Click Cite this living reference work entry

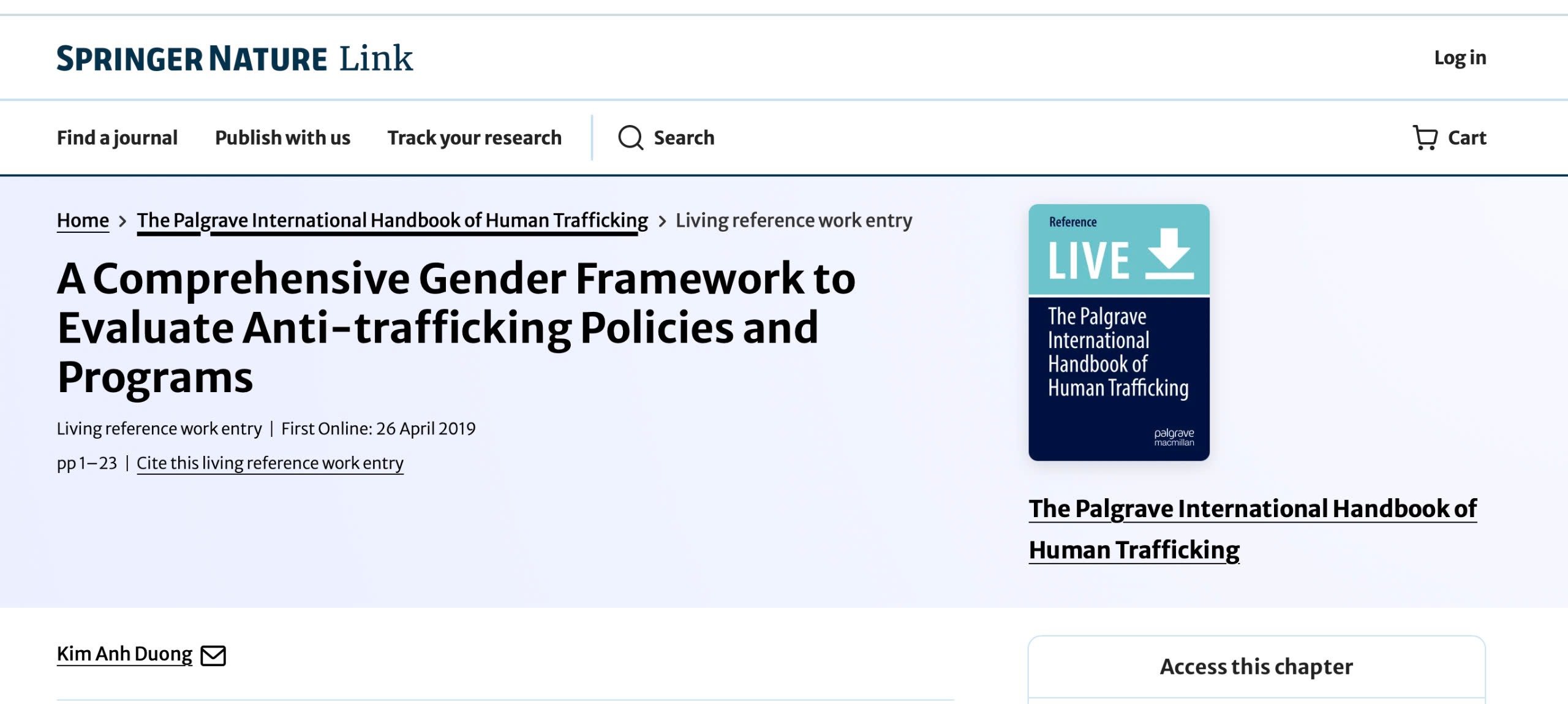[269, 463]
